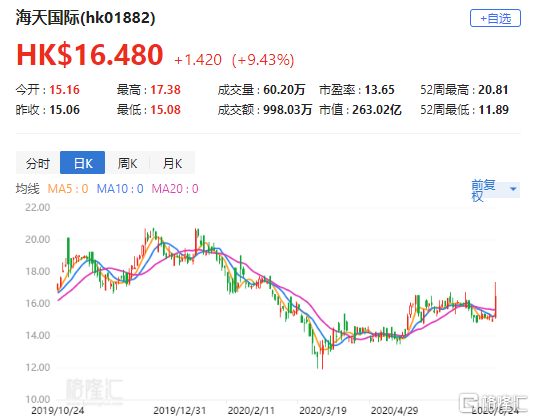Select the 日K daily chart tab
534x420 pixels.
[x=83, y=163]
